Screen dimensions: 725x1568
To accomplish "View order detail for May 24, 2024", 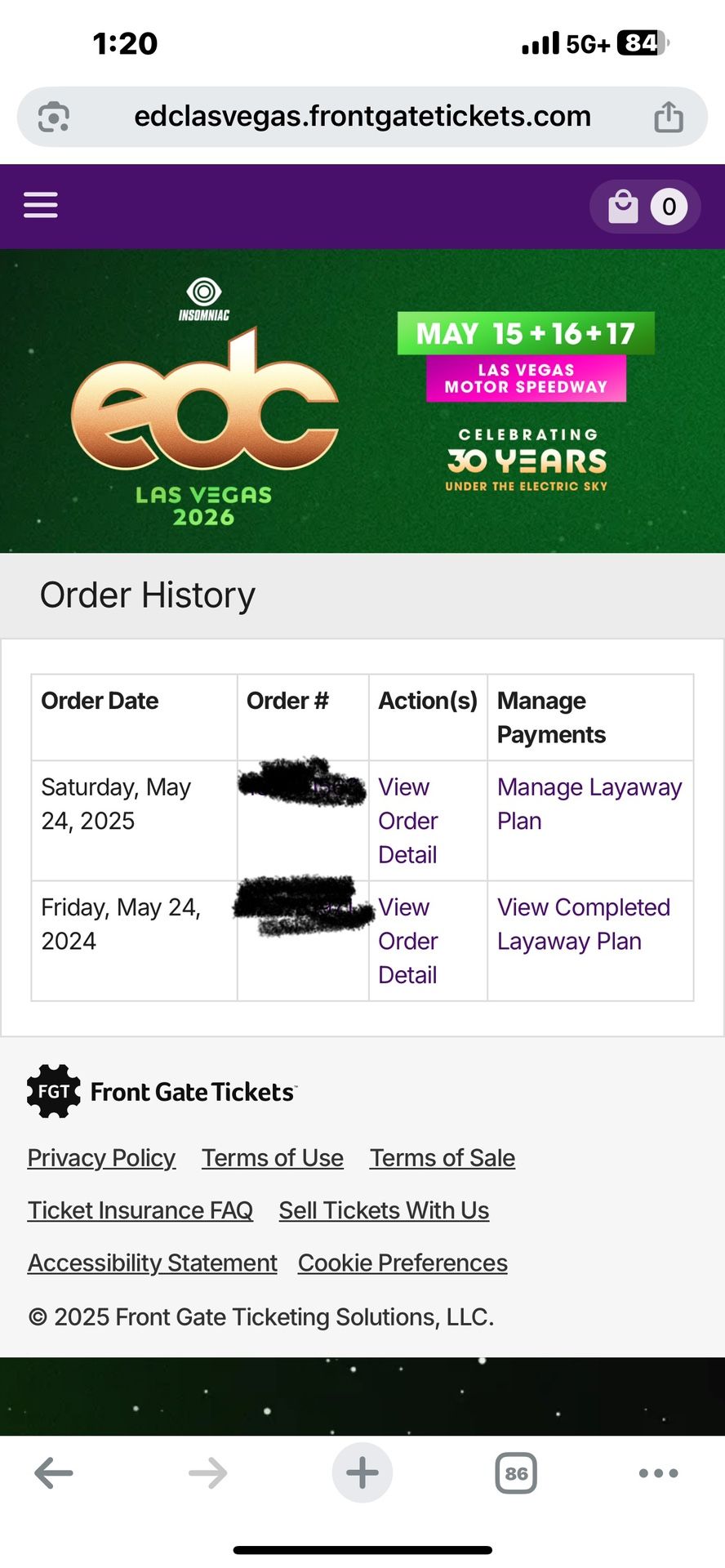I will pyautogui.click(x=408, y=941).
